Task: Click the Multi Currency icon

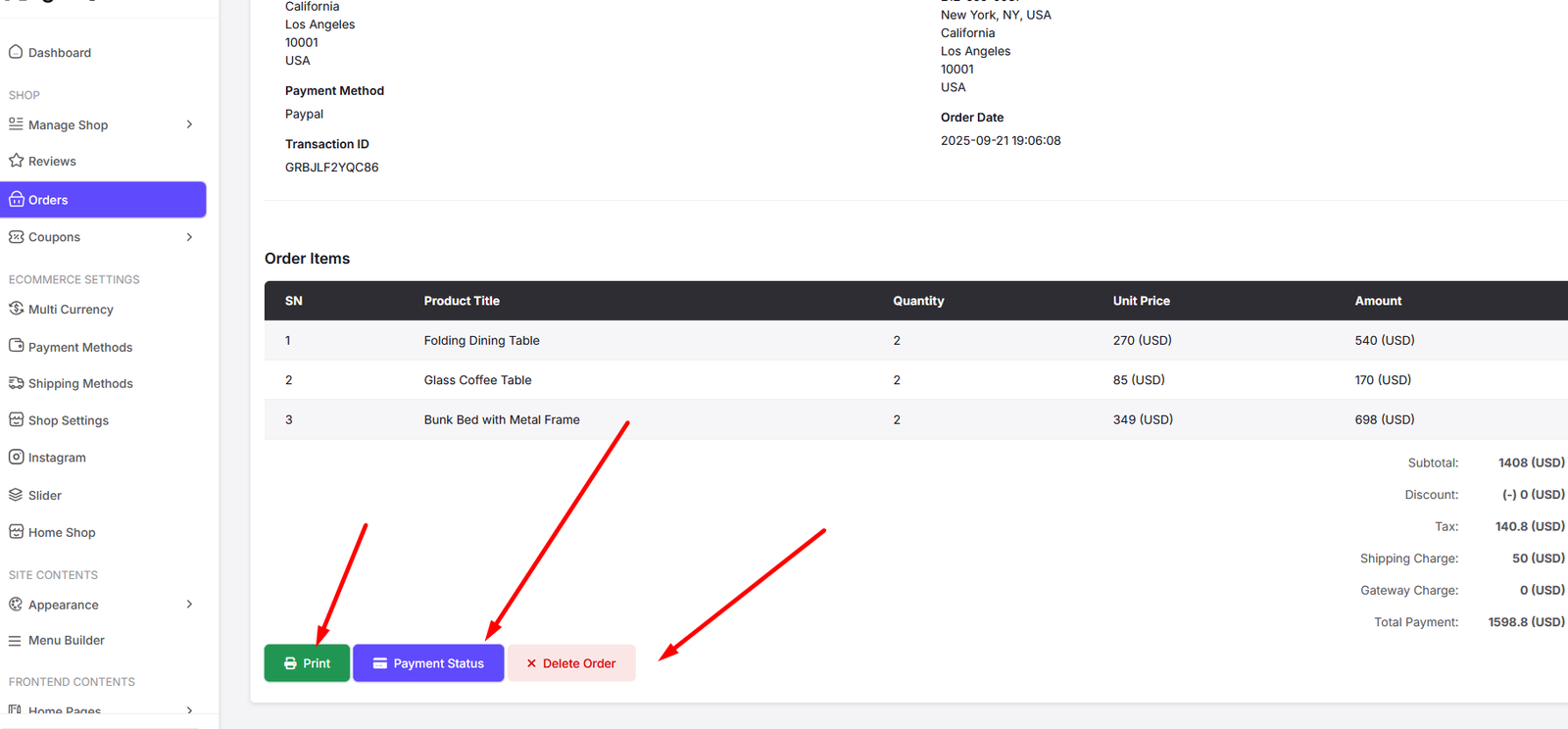Action: pos(16,309)
